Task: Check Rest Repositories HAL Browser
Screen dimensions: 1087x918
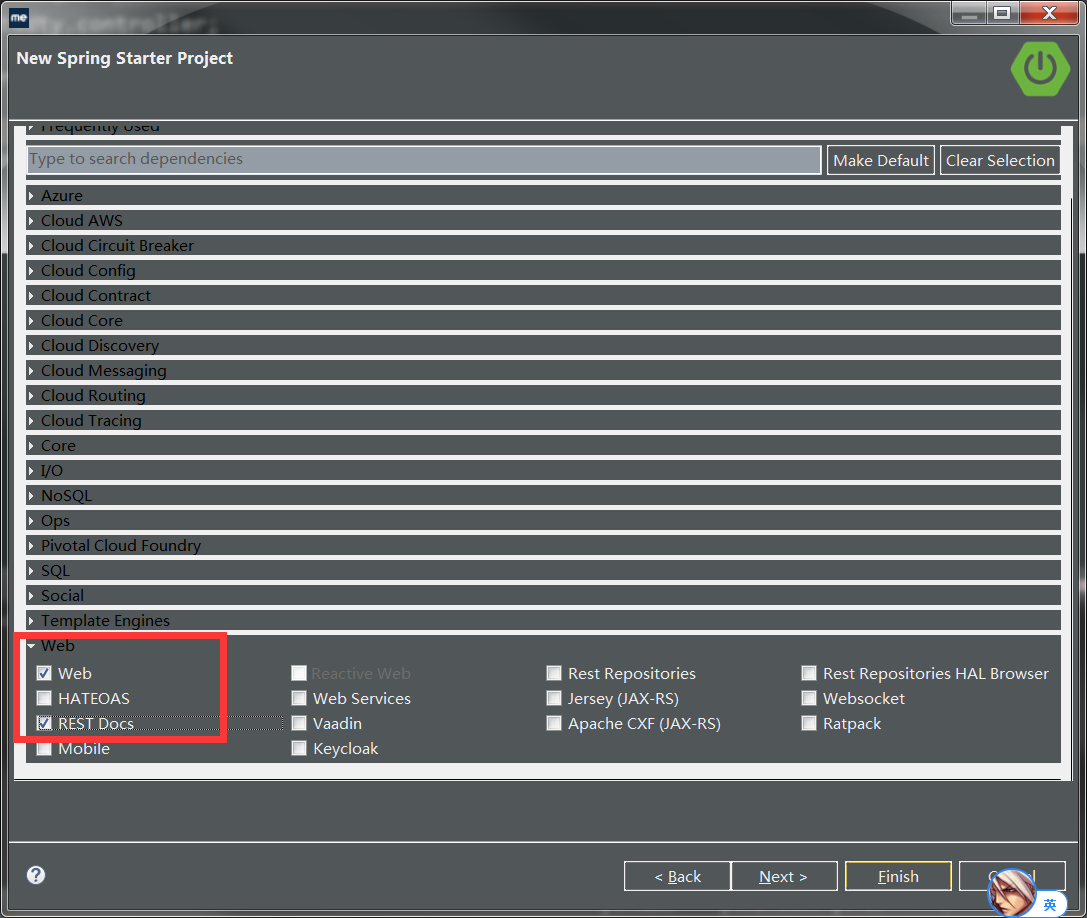Action: (809, 673)
